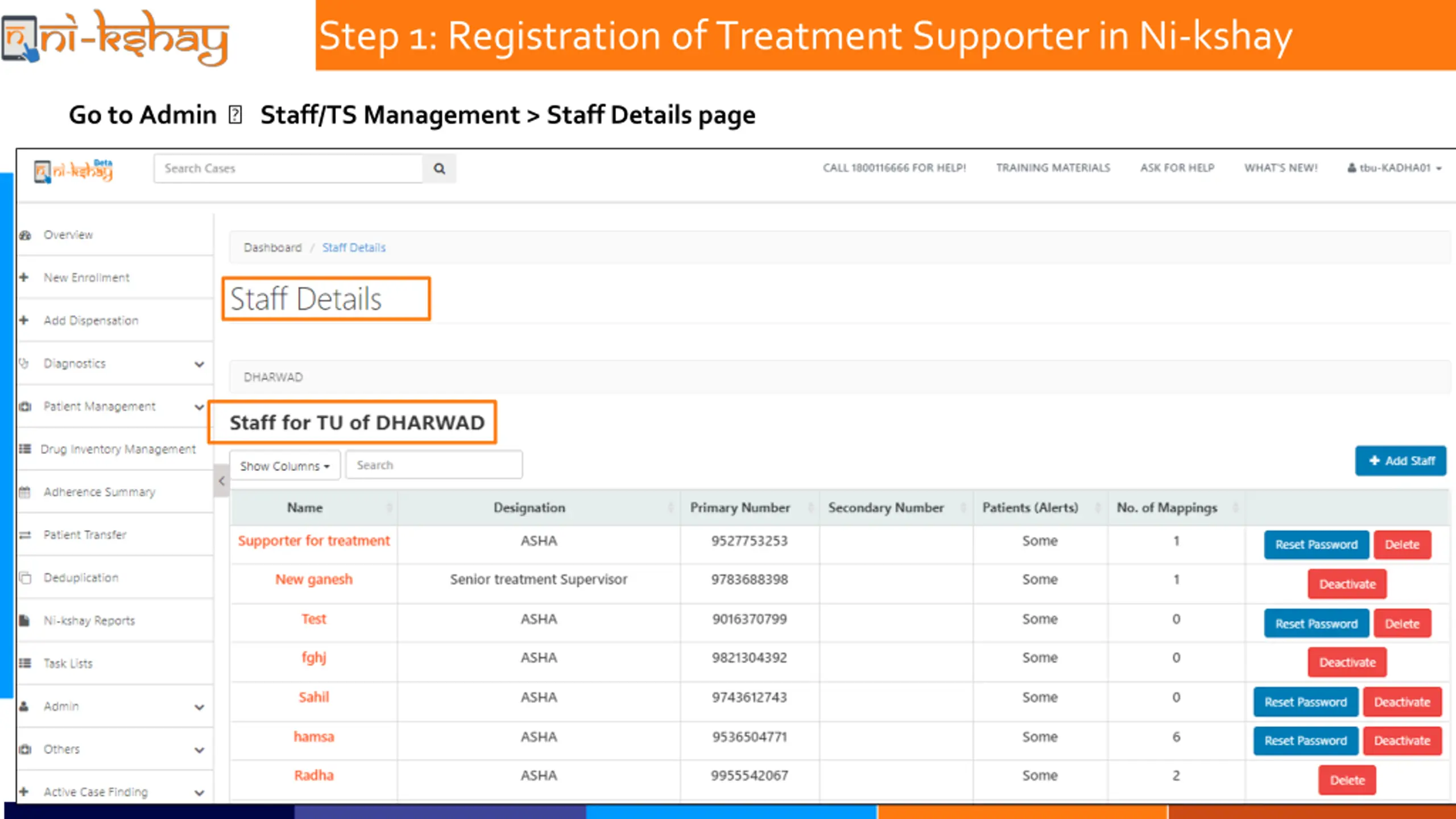Click the Deduplication copy icon
Viewport: 1456px width, 819px height.
(x=25, y=577)
